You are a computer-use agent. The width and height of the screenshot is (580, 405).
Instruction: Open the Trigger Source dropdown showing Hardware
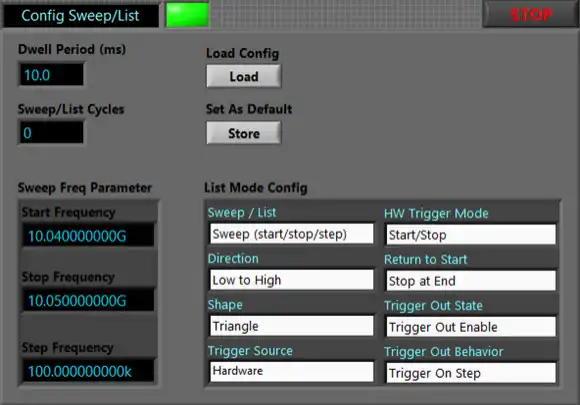pyautogui.click(x=292, y=371)
